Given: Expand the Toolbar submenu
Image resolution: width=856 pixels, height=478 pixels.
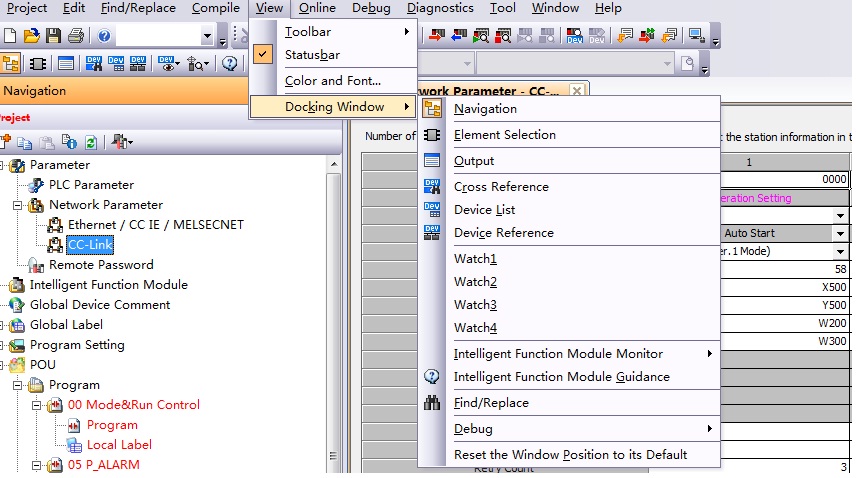Looking at the screenshot, I should pos(345,32).
